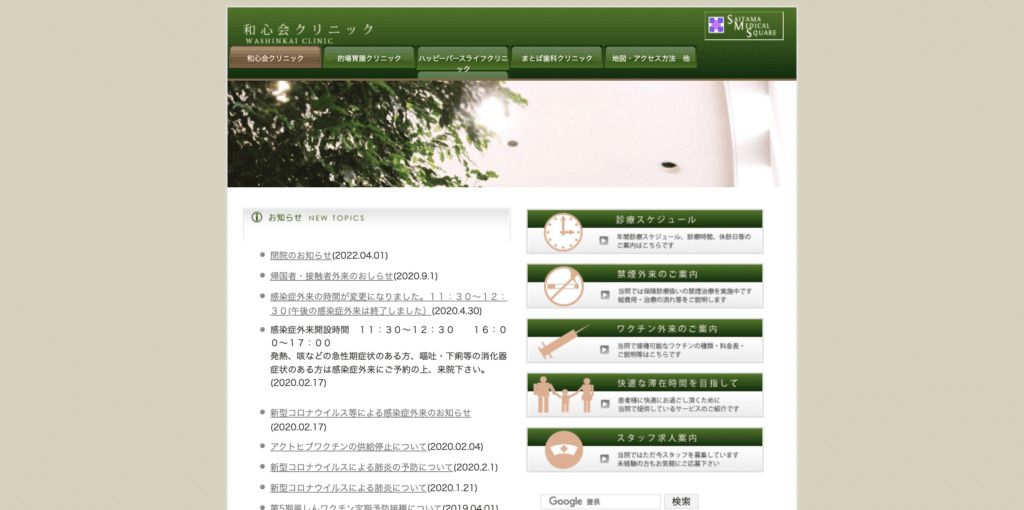Image resolution: width=1024 pixels, height=510 pixels.
Task: Click the Saitama Medical Square logo
Action: pyautogui.click(x=744, y=26)
